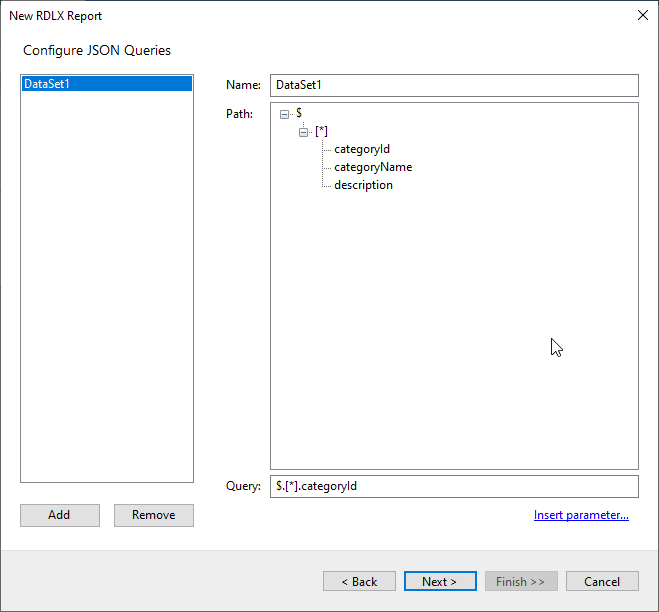Click the Query input field

454,486
